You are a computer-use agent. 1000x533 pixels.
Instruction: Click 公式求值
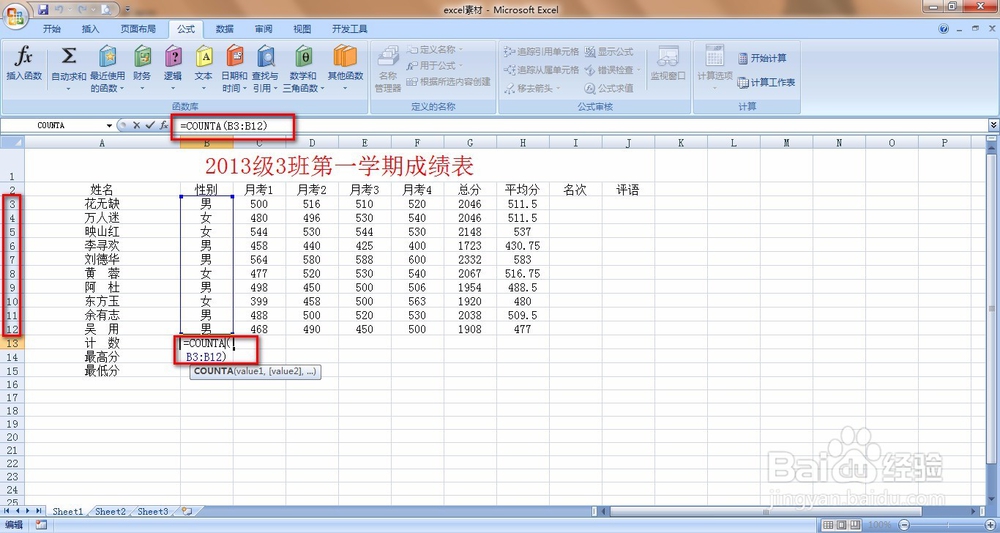pos(608,89)
